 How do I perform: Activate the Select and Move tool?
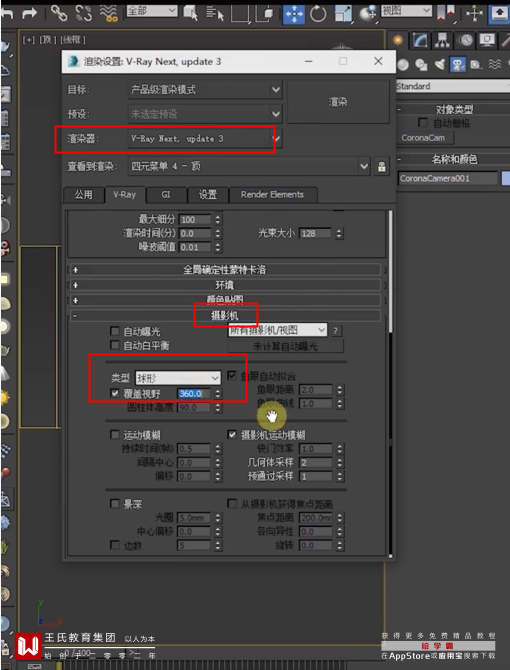click(x=293, y=13)
